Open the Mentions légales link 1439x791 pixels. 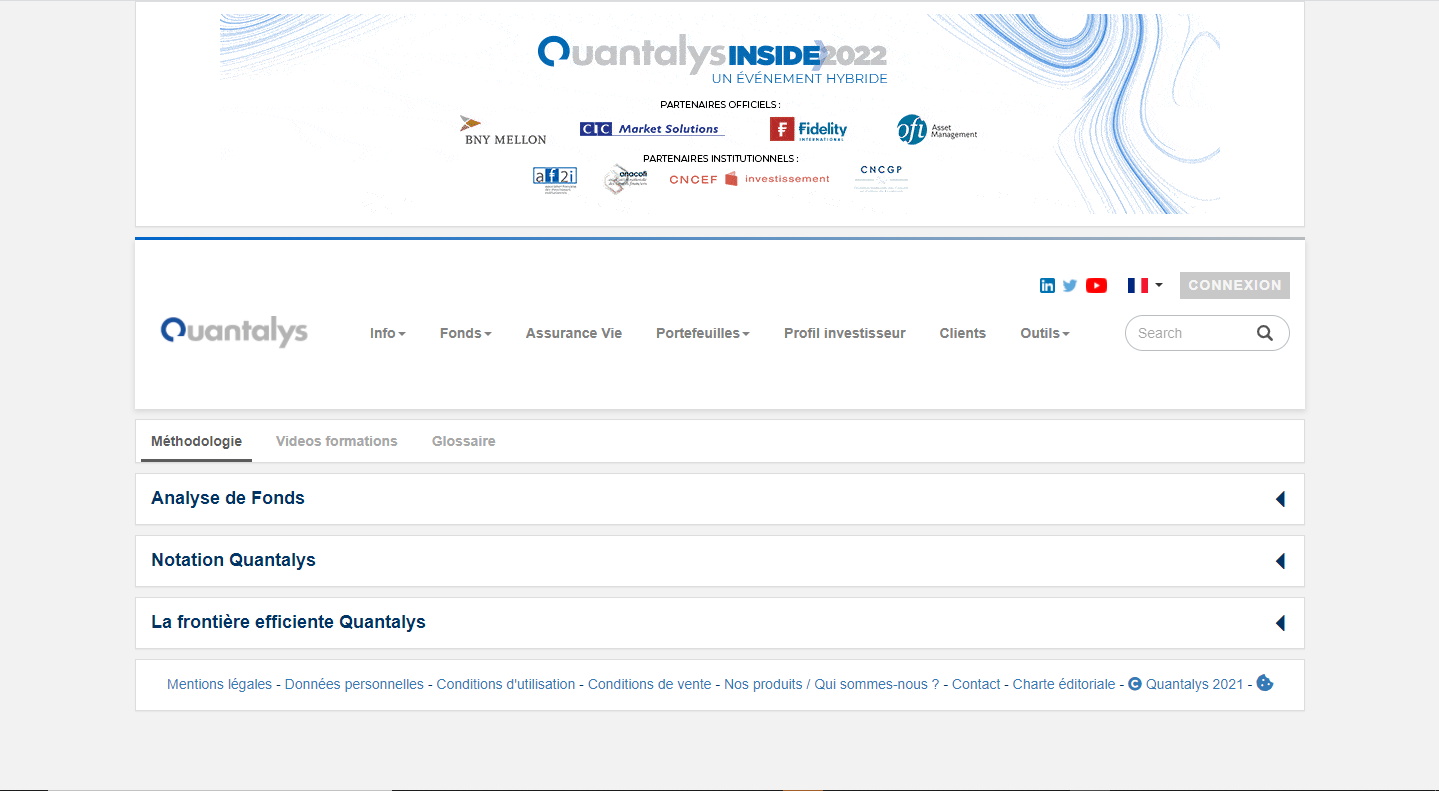point(219,684)
